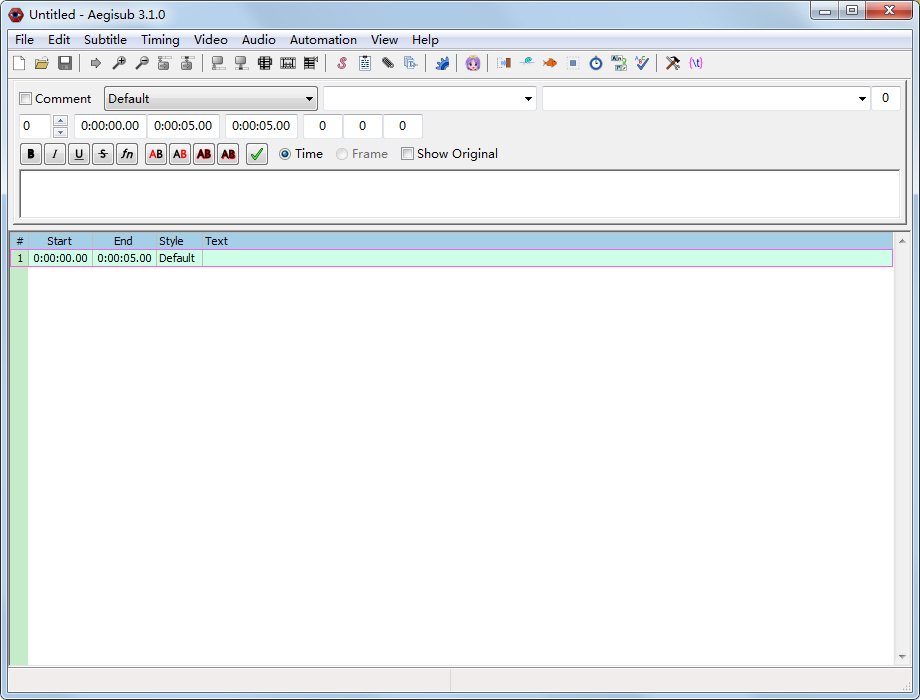920x700 pixels.
Task: Expand the Effect combo box dropdown
Action: click(x=862, y=99)
